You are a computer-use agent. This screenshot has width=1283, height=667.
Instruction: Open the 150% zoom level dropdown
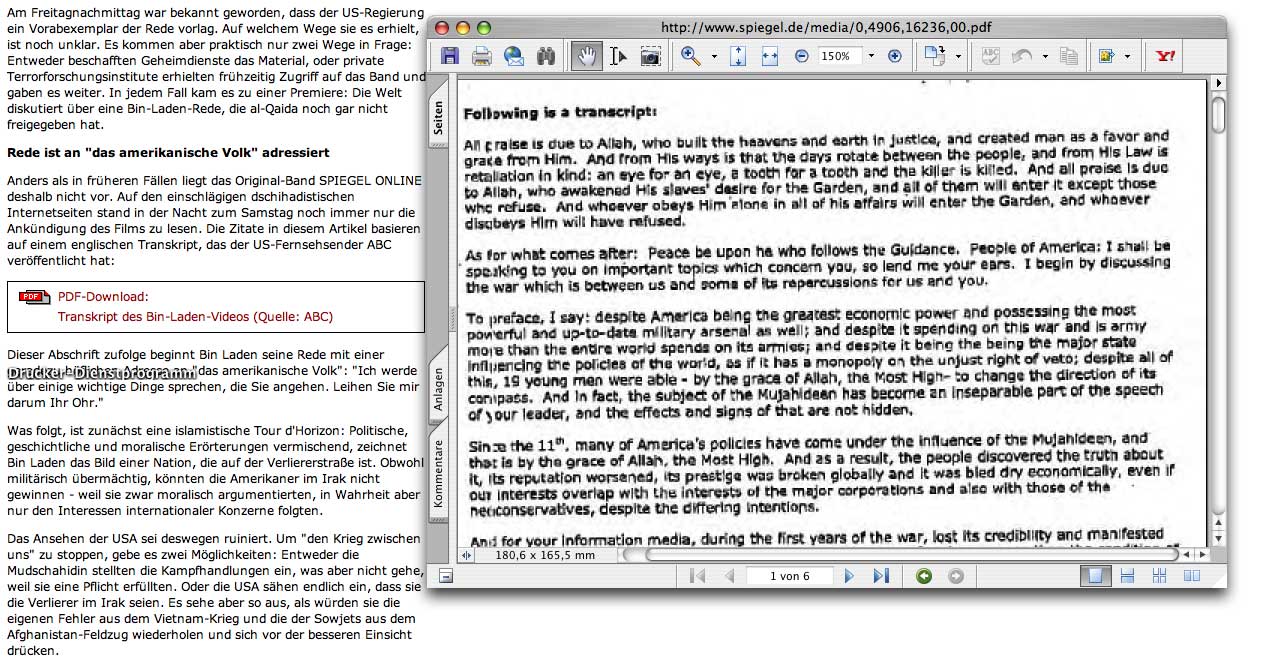click(871, 57)
